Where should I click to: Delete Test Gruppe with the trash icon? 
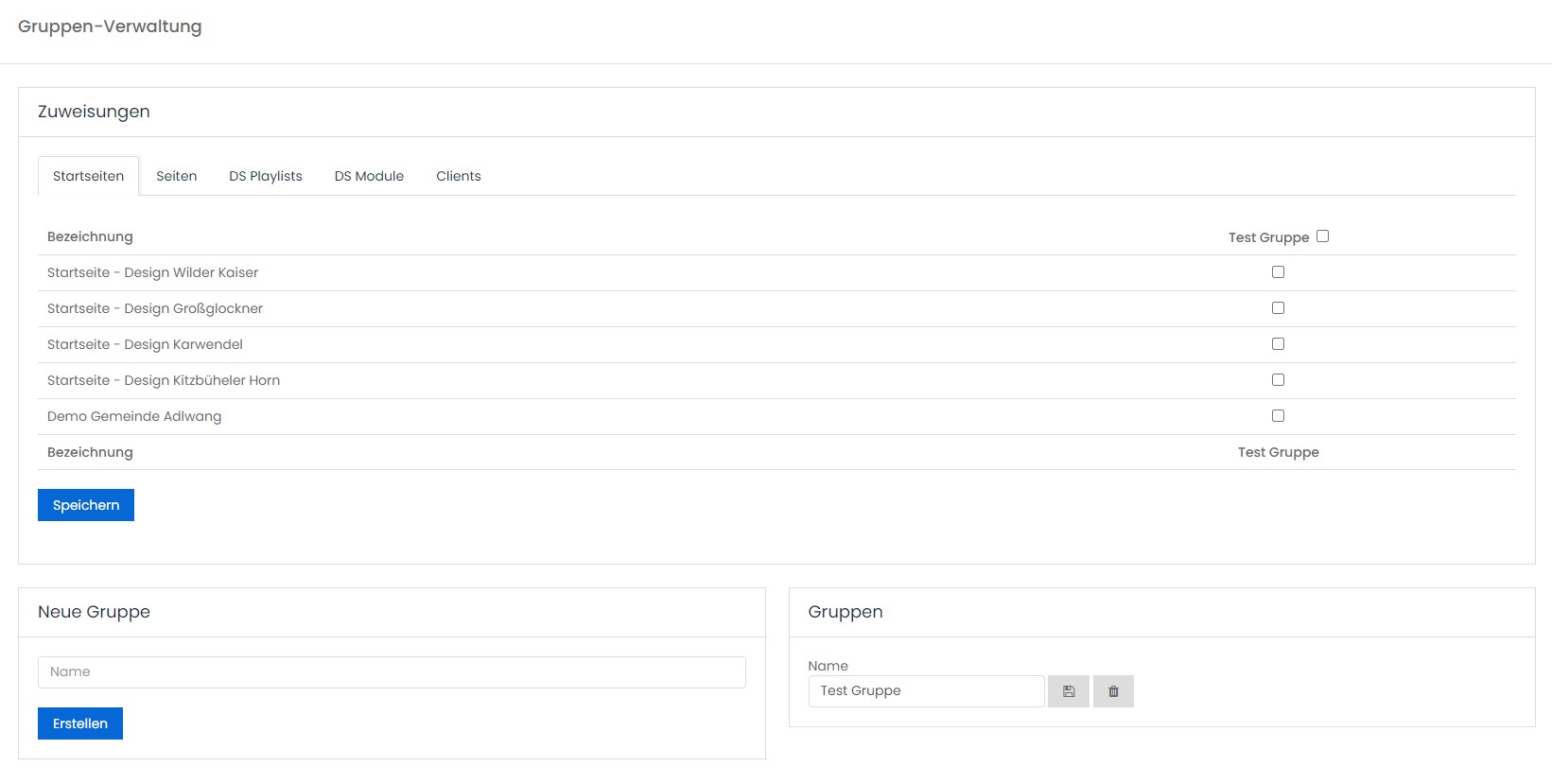[1113, 691]
